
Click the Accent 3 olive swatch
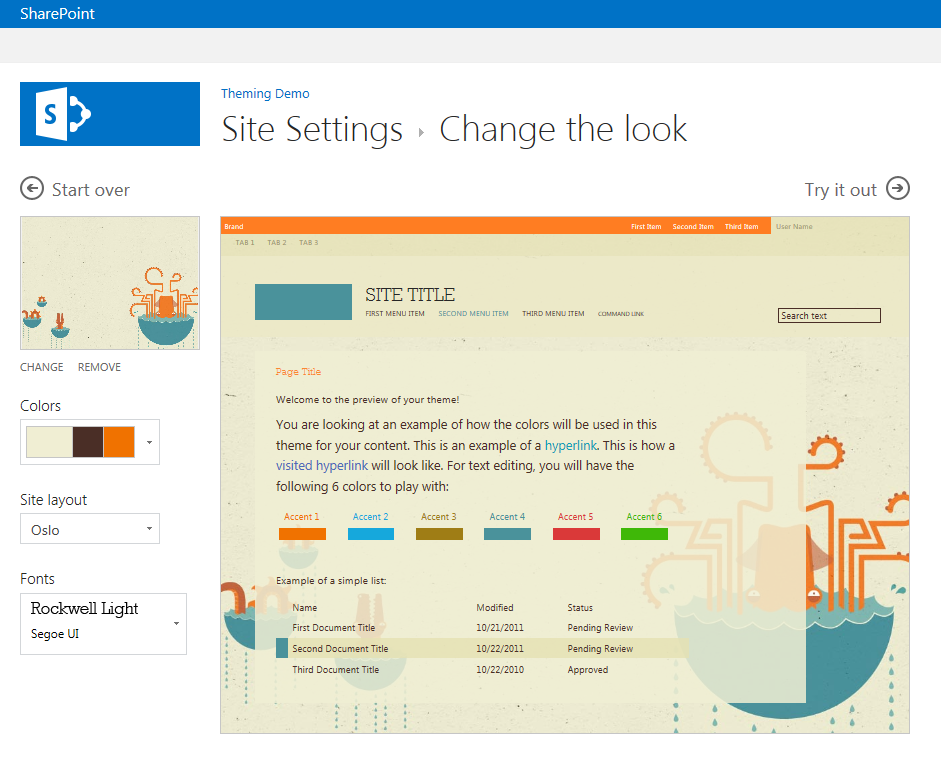(439, 534)
